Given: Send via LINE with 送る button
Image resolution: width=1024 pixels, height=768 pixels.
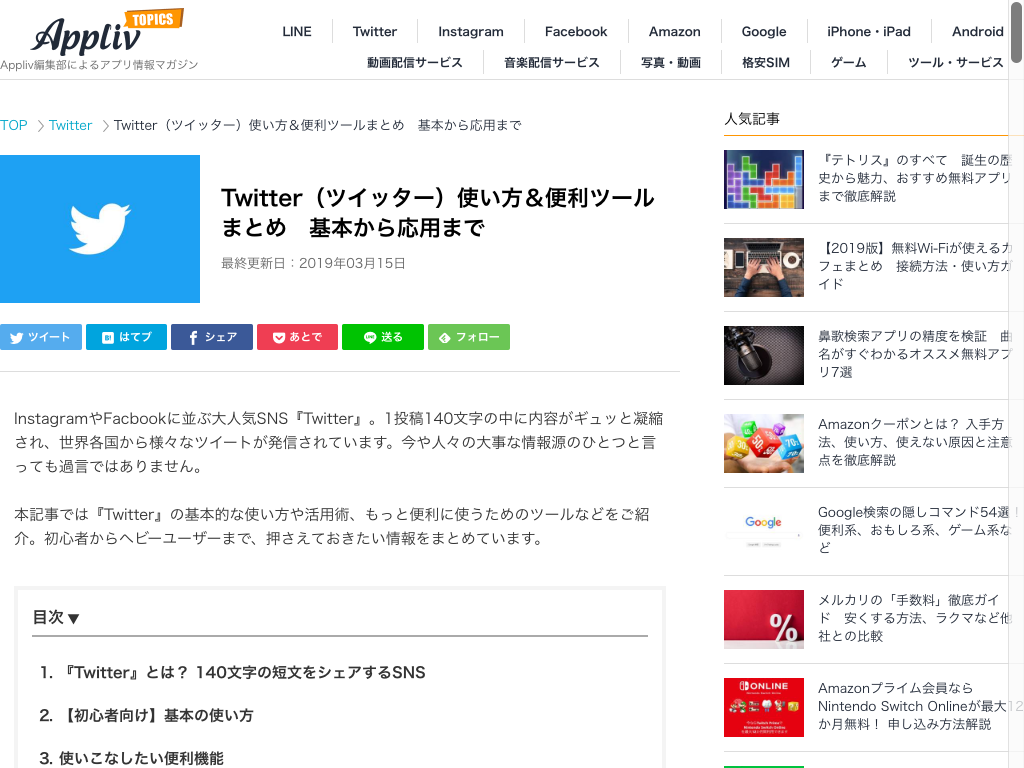Looking at the screenshot, I should [x=383, y=337].
